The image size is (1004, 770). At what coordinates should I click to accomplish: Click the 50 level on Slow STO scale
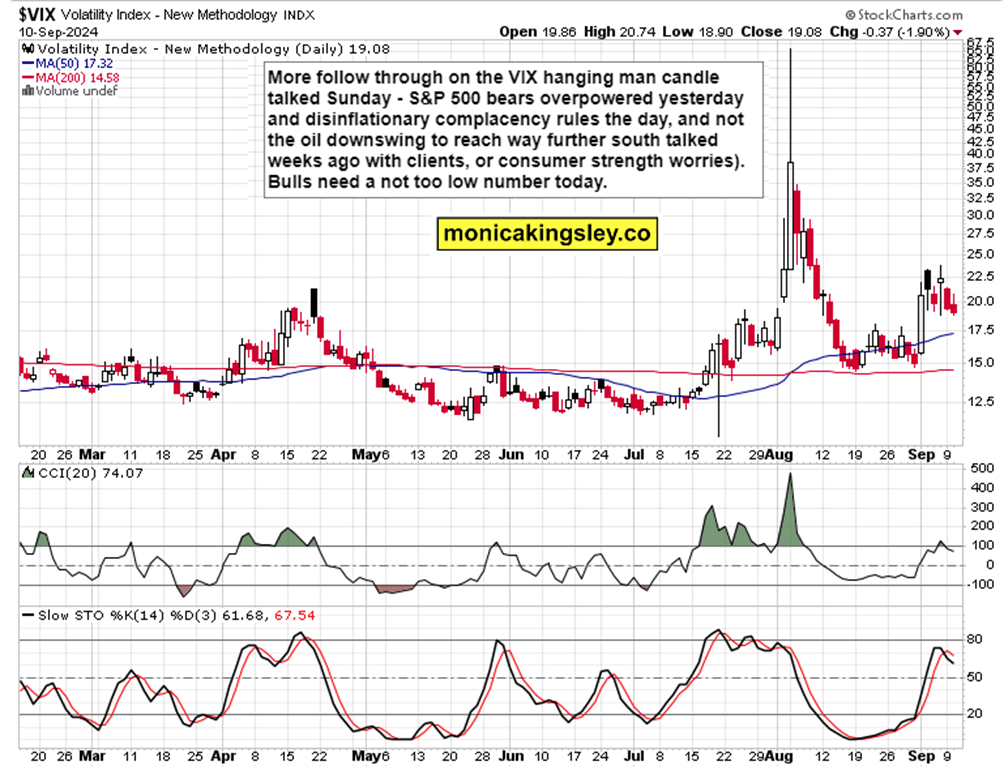(x=975, y=677)
